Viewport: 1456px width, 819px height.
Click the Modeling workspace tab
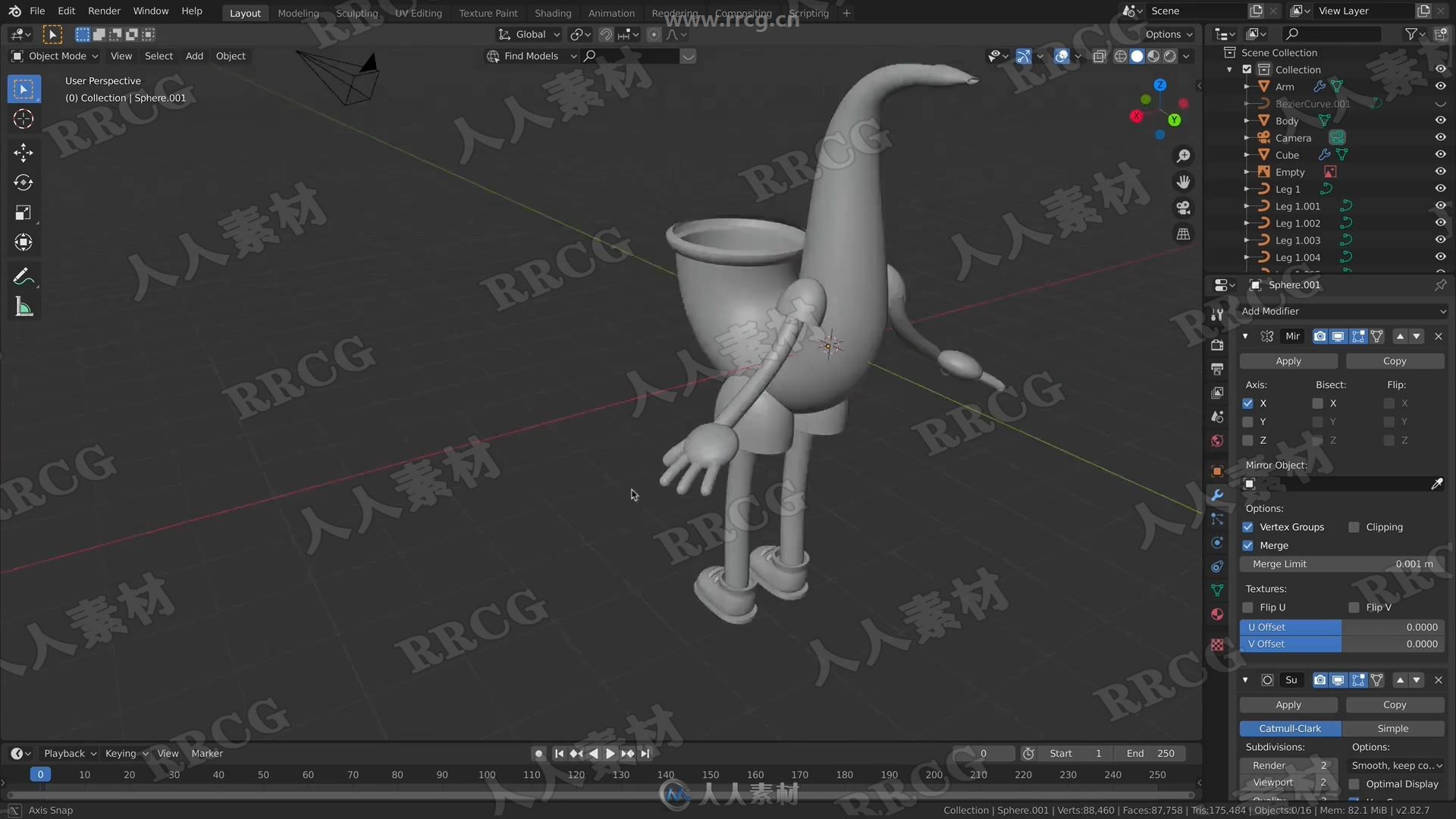point(298,13)
